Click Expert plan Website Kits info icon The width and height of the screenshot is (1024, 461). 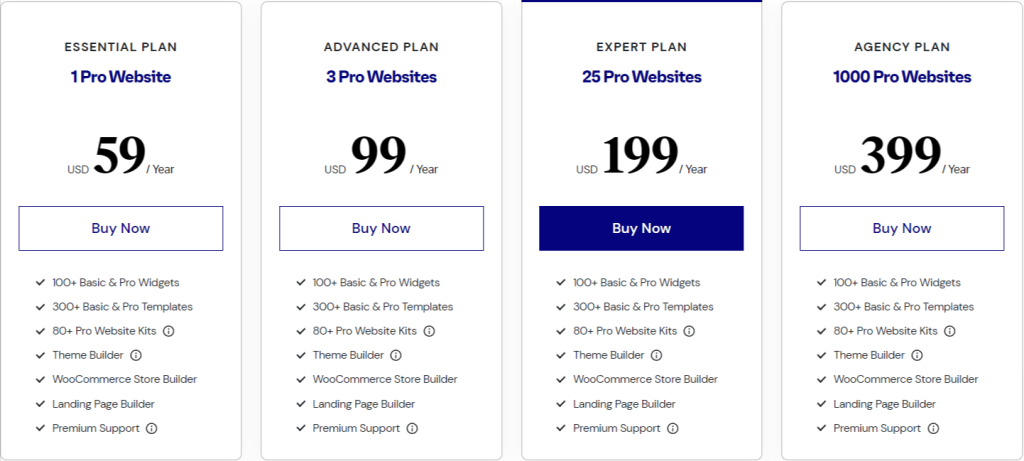pos(689,331)
